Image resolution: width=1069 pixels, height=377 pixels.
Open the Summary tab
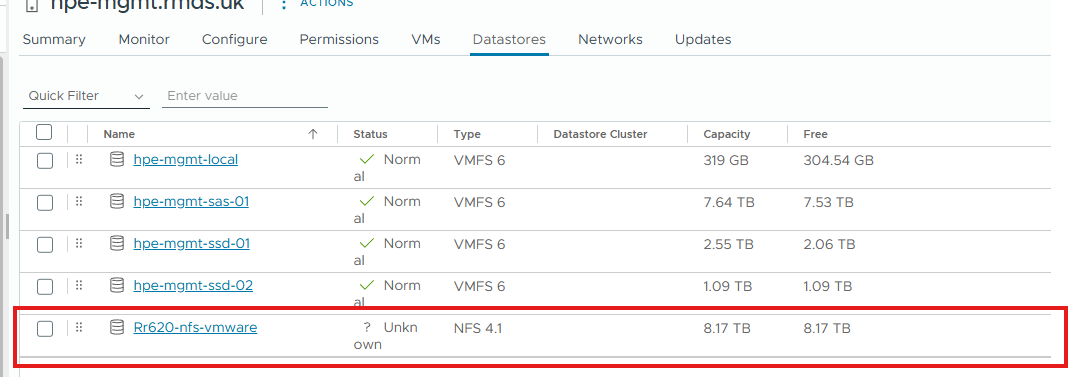tap(54, 40)
